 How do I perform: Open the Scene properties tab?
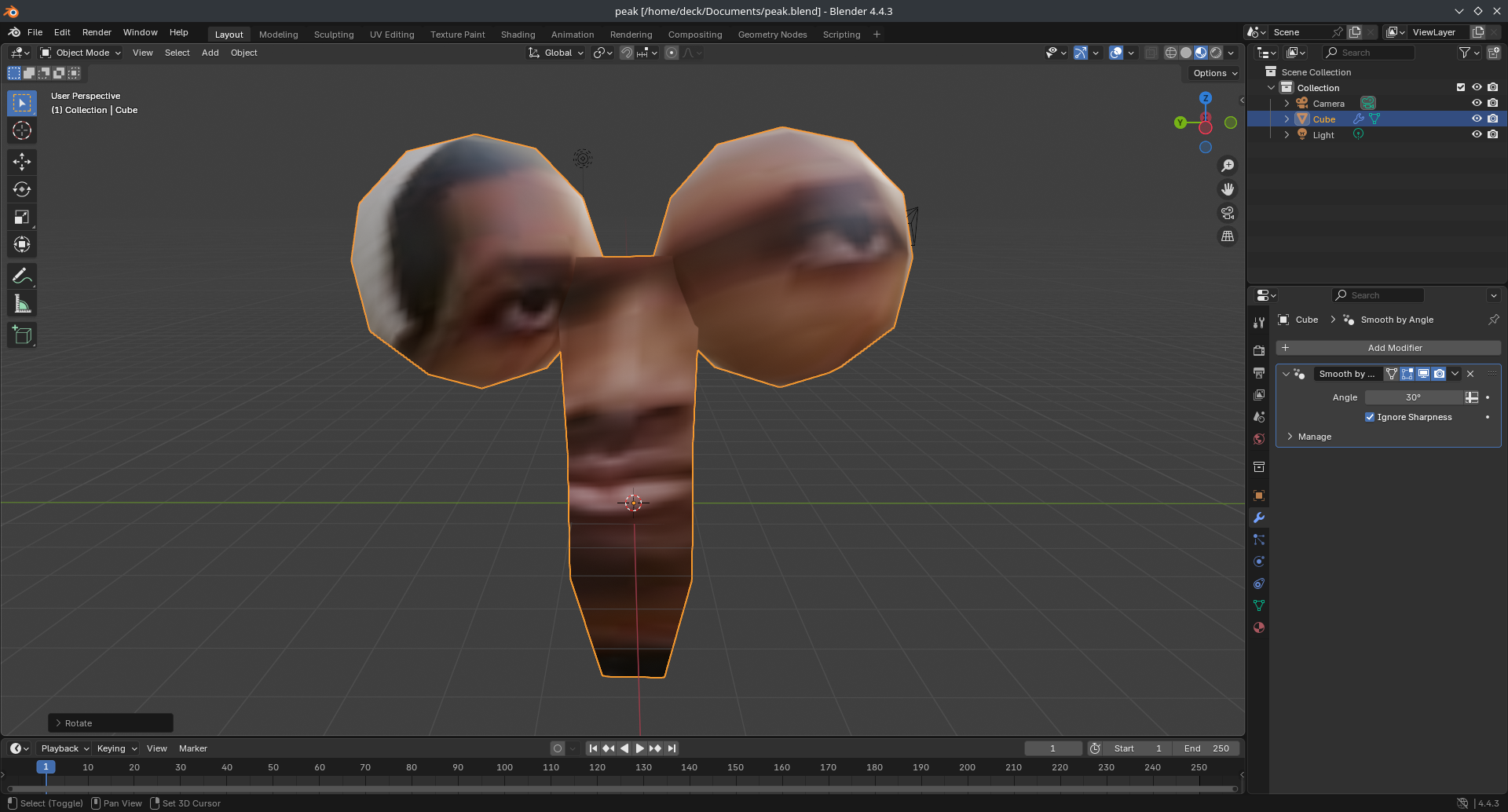(x=1259, y=416)
